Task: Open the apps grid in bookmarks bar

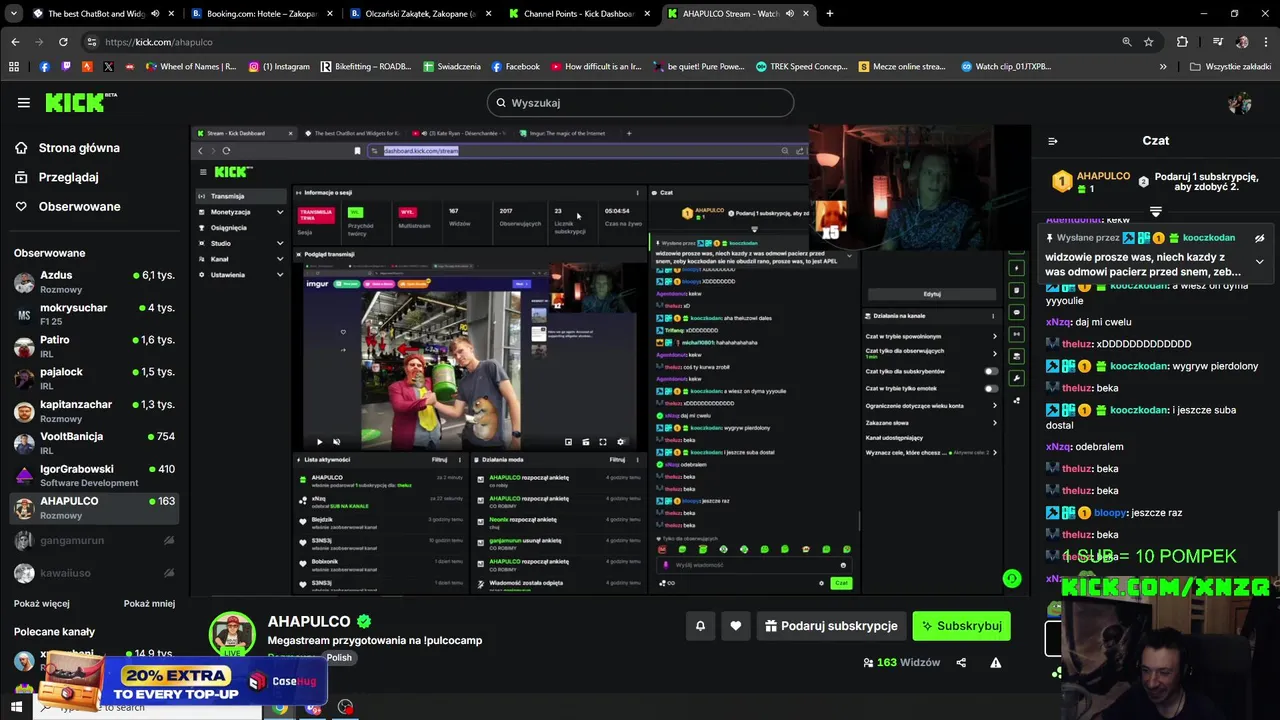Action: coord(14,67)
